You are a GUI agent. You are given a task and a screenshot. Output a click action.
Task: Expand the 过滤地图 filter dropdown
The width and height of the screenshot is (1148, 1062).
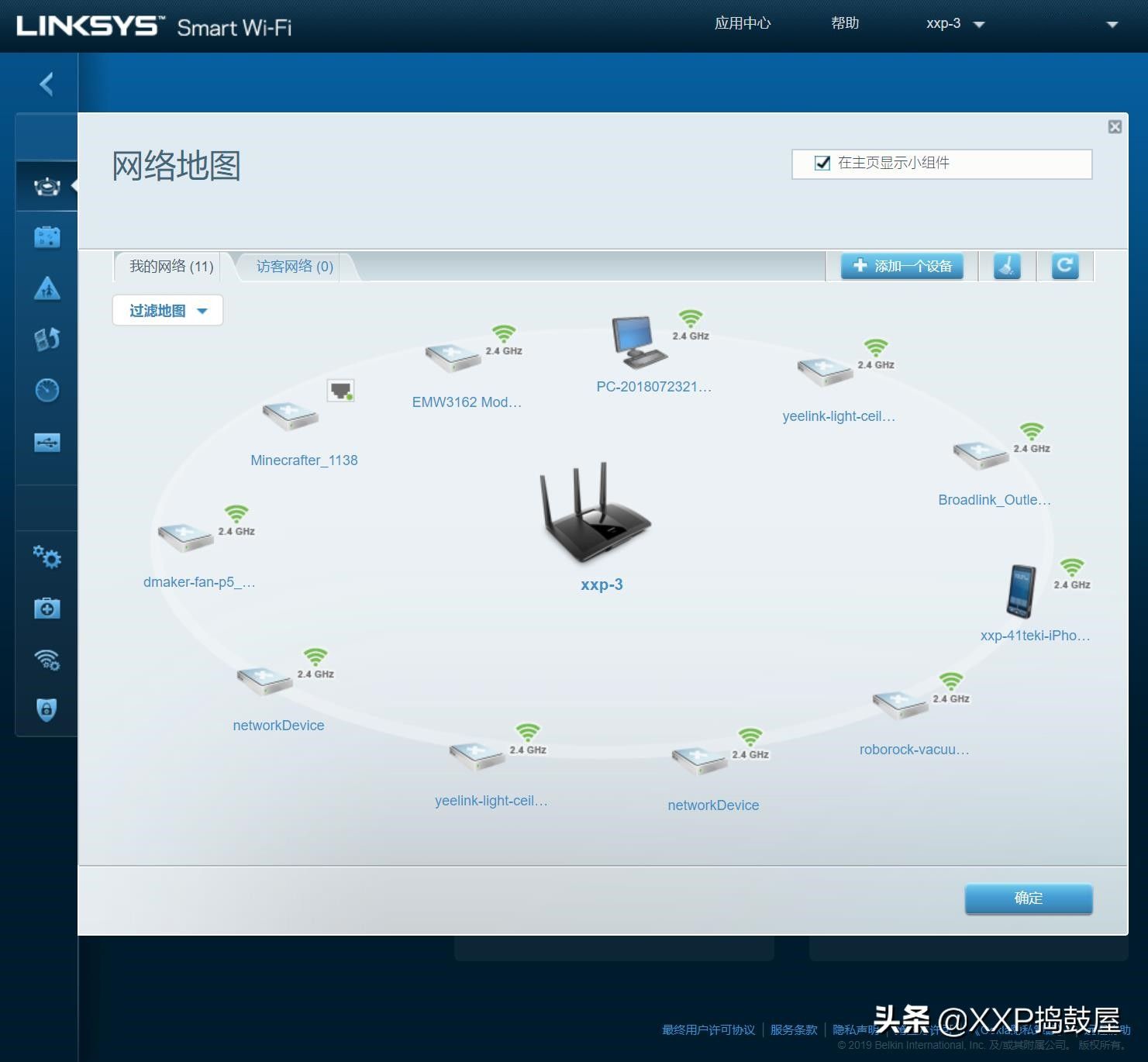tap(167, 311)
